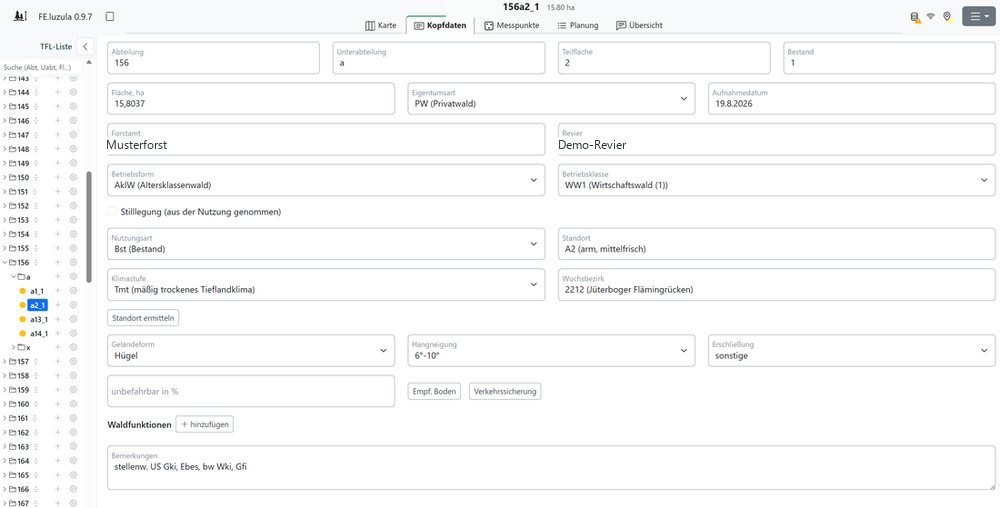Click the Suche (Abt, Uabt, Fl...) search field
The height and width of the screenshot is (508, 1000).
(42, 67)
